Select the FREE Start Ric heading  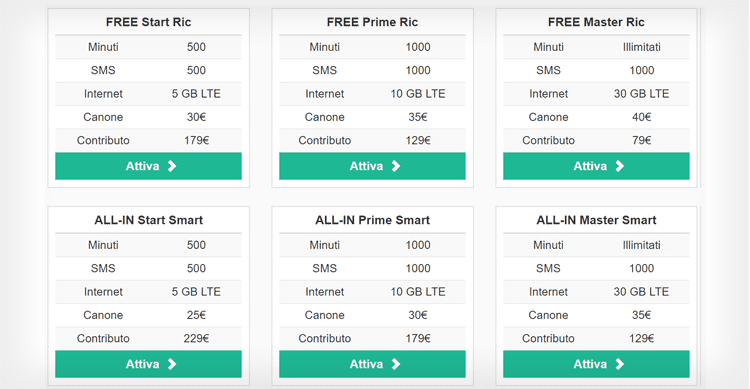point(148,22)
